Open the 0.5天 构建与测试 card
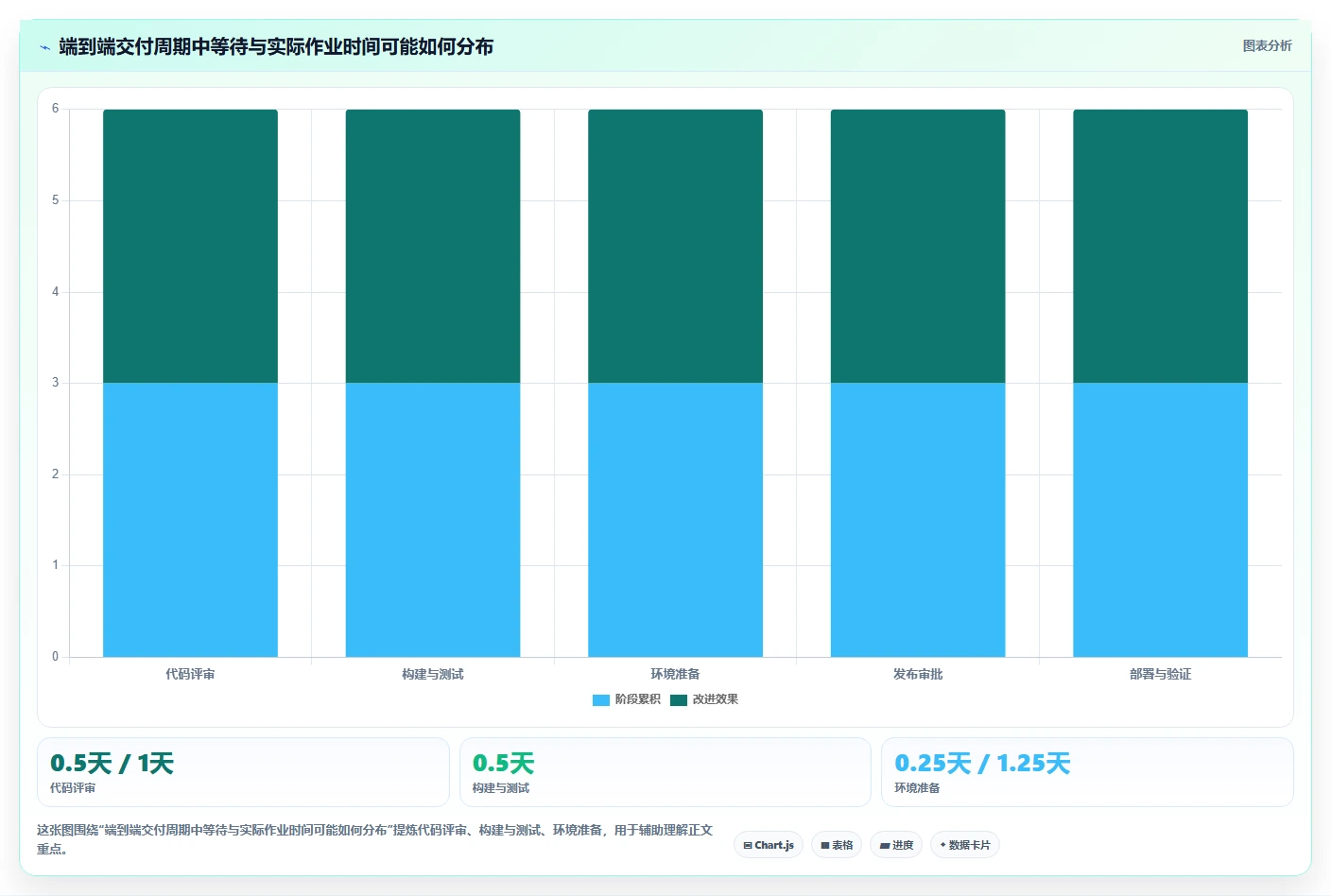This screenshot has height=896, width=1331. (x=665, y=772)
